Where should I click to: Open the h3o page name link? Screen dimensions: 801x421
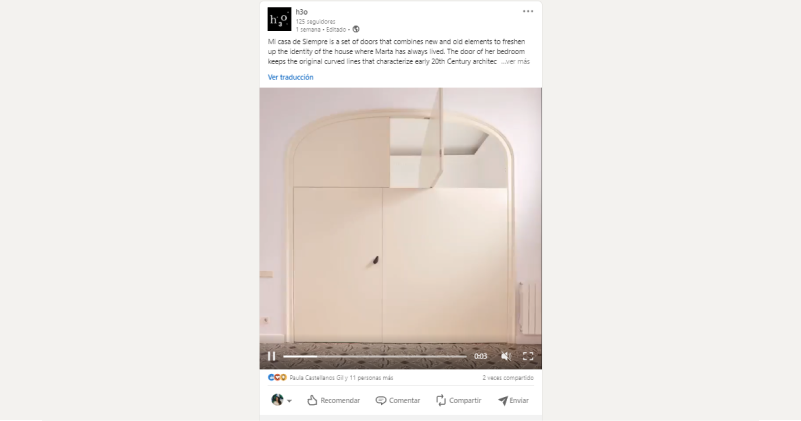301,12
